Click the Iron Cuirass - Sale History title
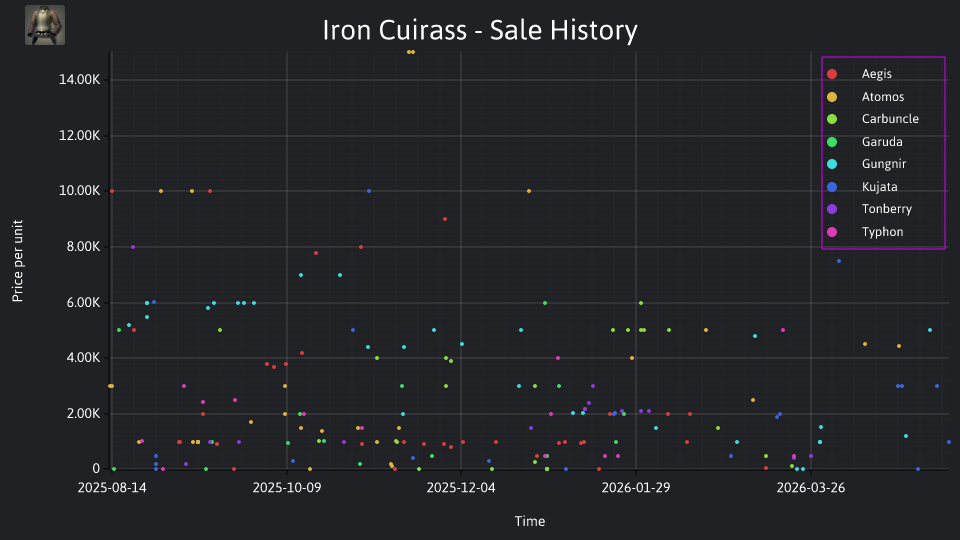Image resolution: width=960 pixels, height=540 pixels. [480, 30]
